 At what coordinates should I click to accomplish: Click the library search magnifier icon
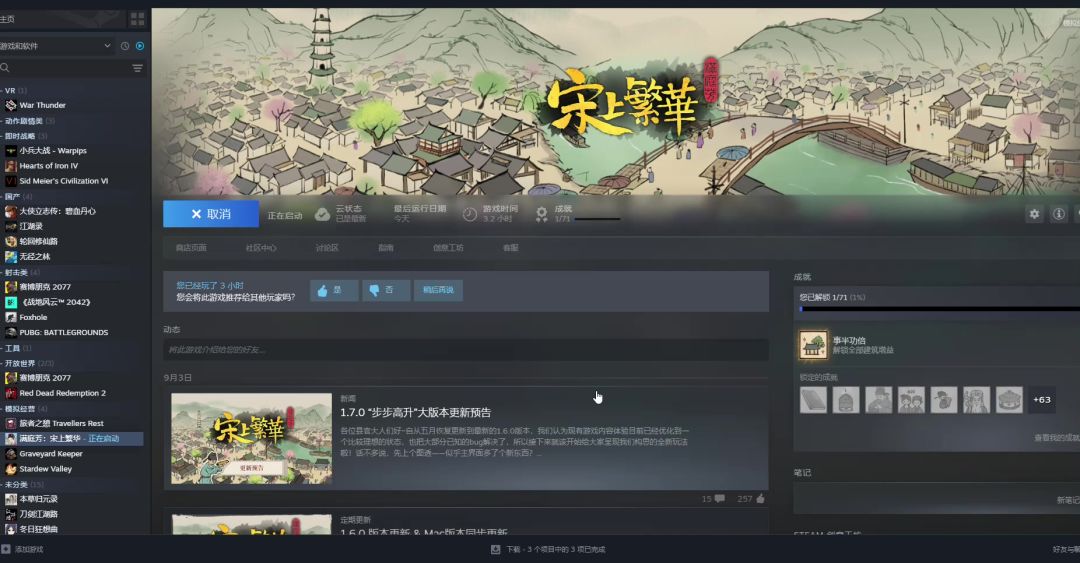(6, 68)
